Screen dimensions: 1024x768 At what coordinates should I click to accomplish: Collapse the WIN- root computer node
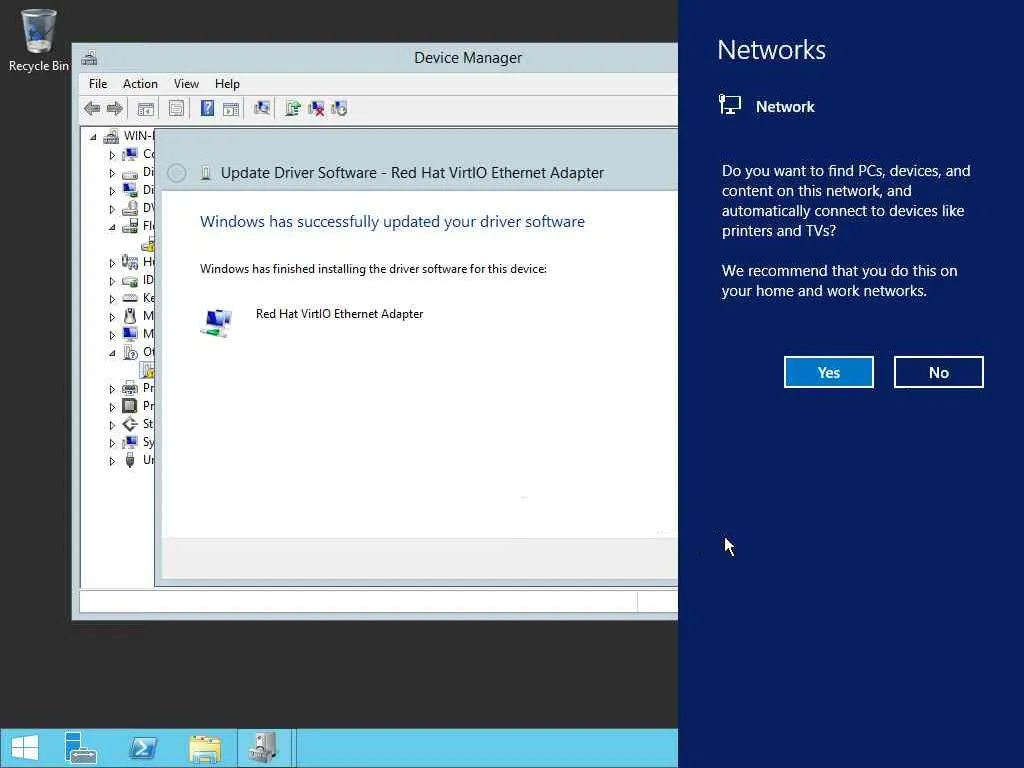(93, 137)
